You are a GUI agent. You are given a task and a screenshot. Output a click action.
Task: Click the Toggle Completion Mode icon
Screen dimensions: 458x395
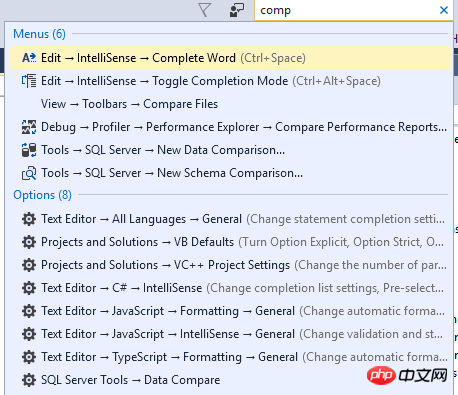pos(29,81)
